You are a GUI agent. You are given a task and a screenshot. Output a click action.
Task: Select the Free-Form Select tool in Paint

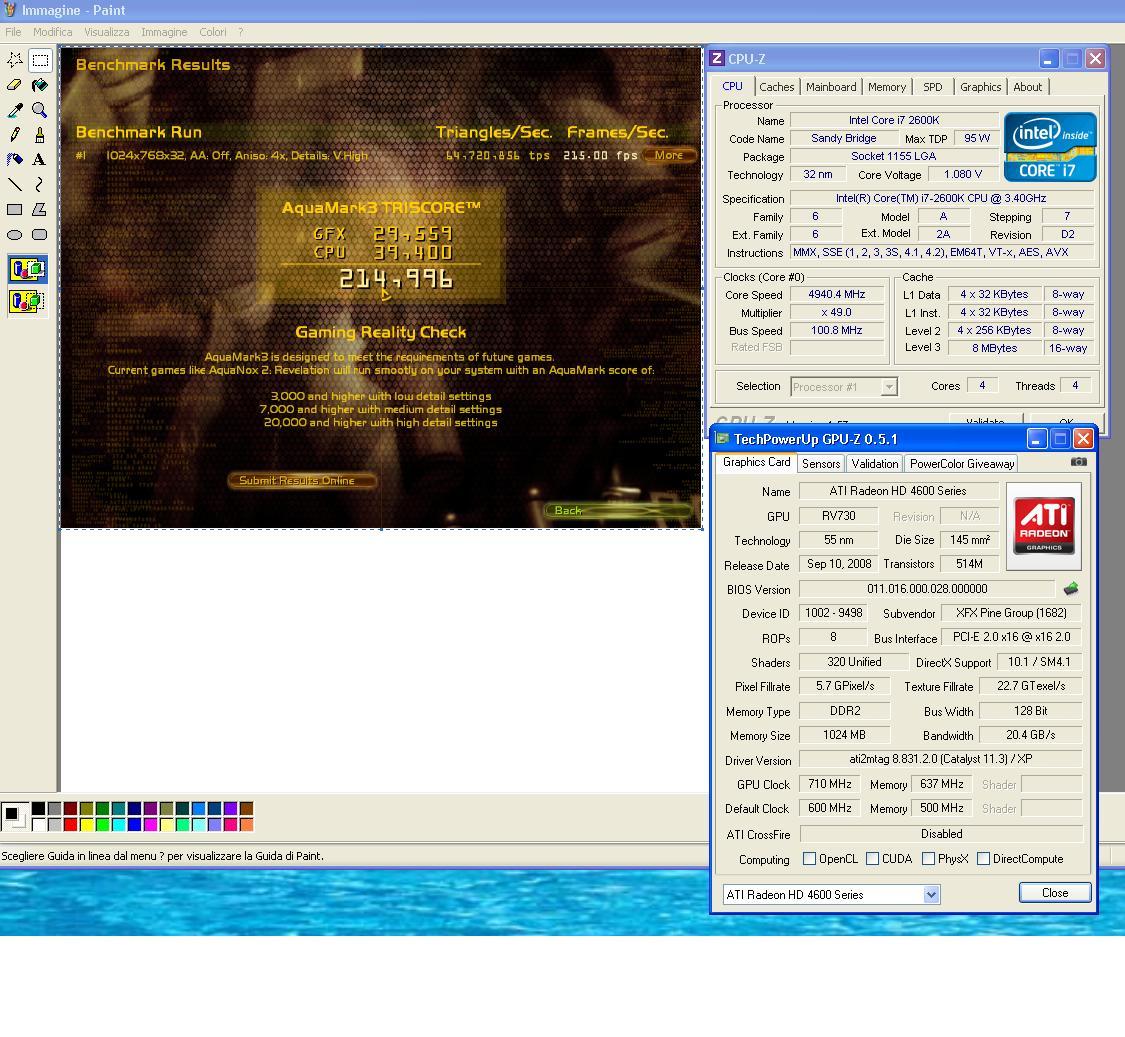point(14,60)
